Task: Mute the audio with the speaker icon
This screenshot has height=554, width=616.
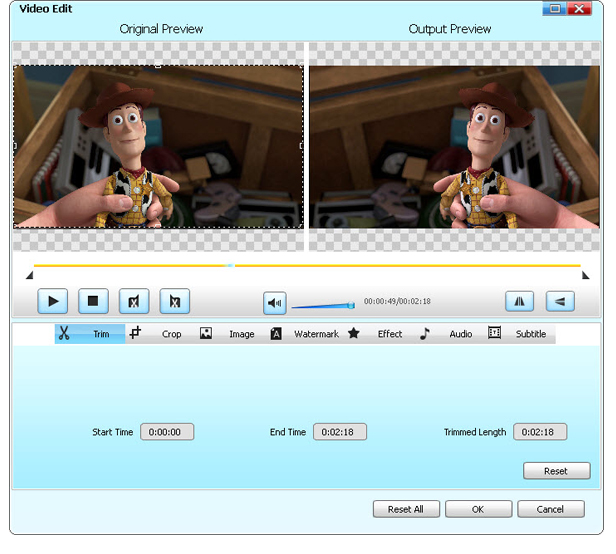Action: [x=275, y=303]
